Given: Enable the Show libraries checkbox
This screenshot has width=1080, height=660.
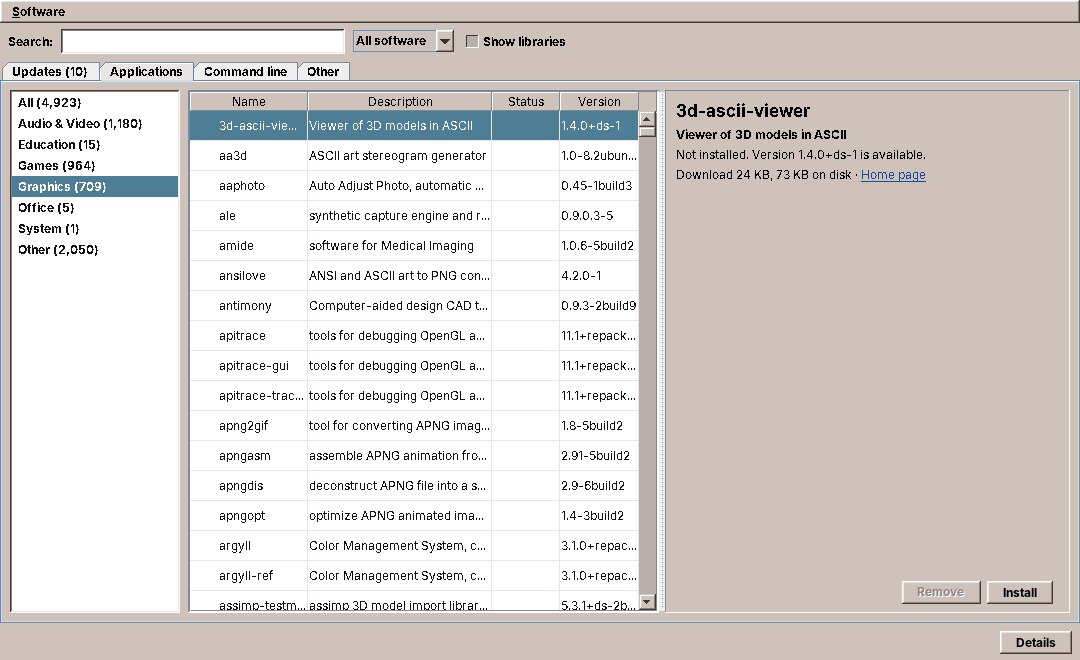Looking at the screenshot, I should (472, 41).
